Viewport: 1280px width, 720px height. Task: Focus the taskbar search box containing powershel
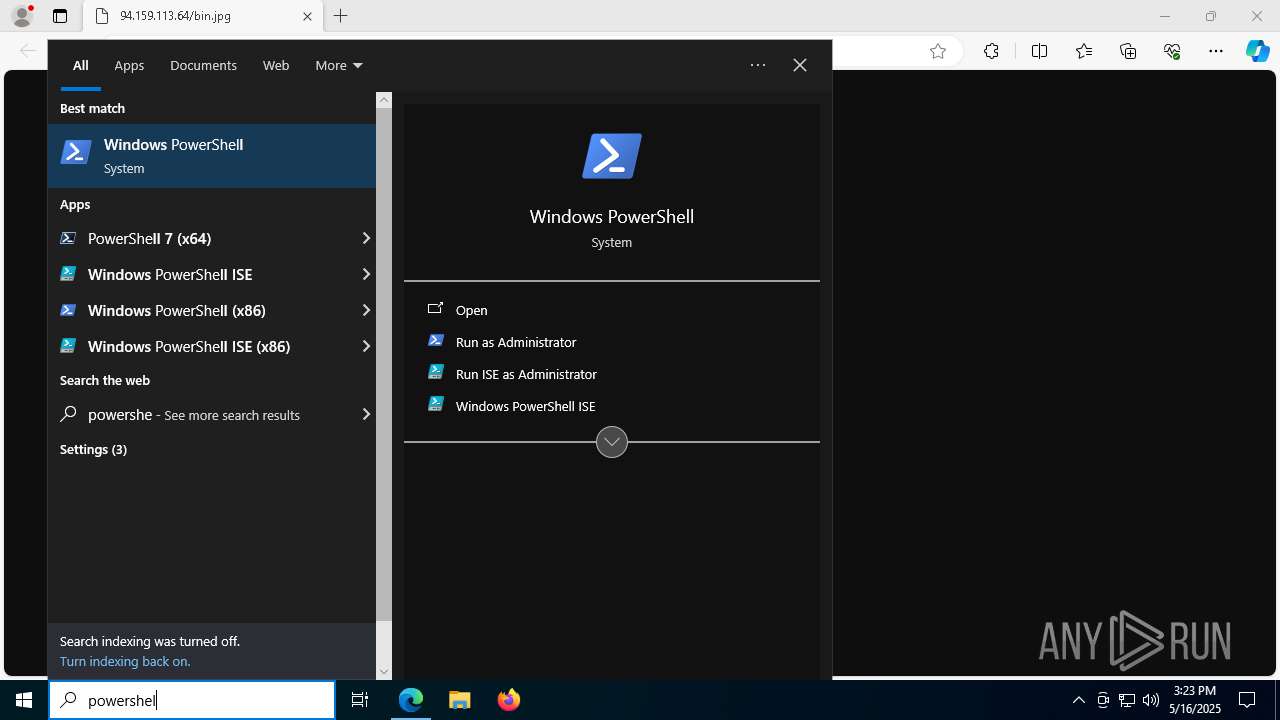192,700
